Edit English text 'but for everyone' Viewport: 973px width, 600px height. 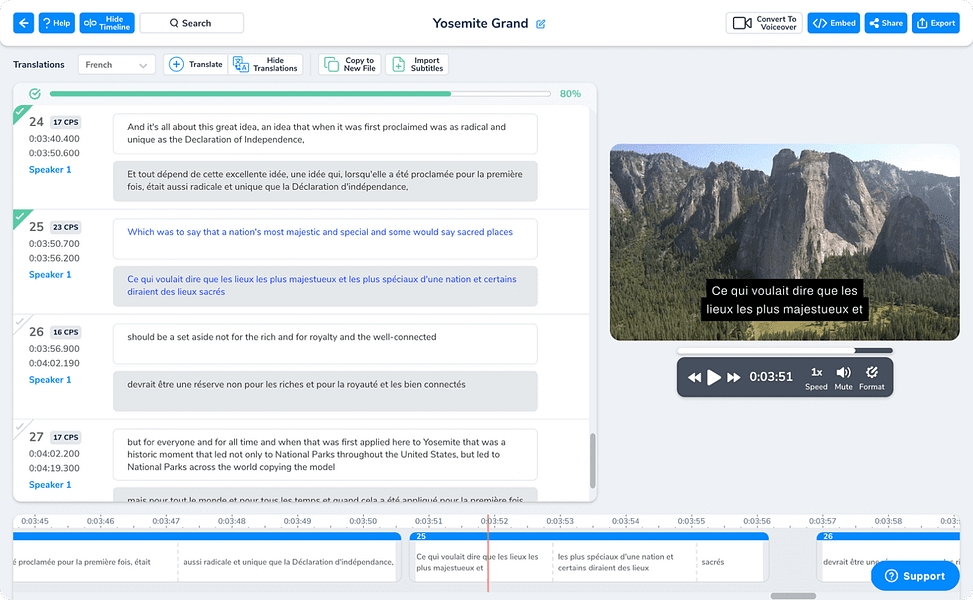(325, 454)
